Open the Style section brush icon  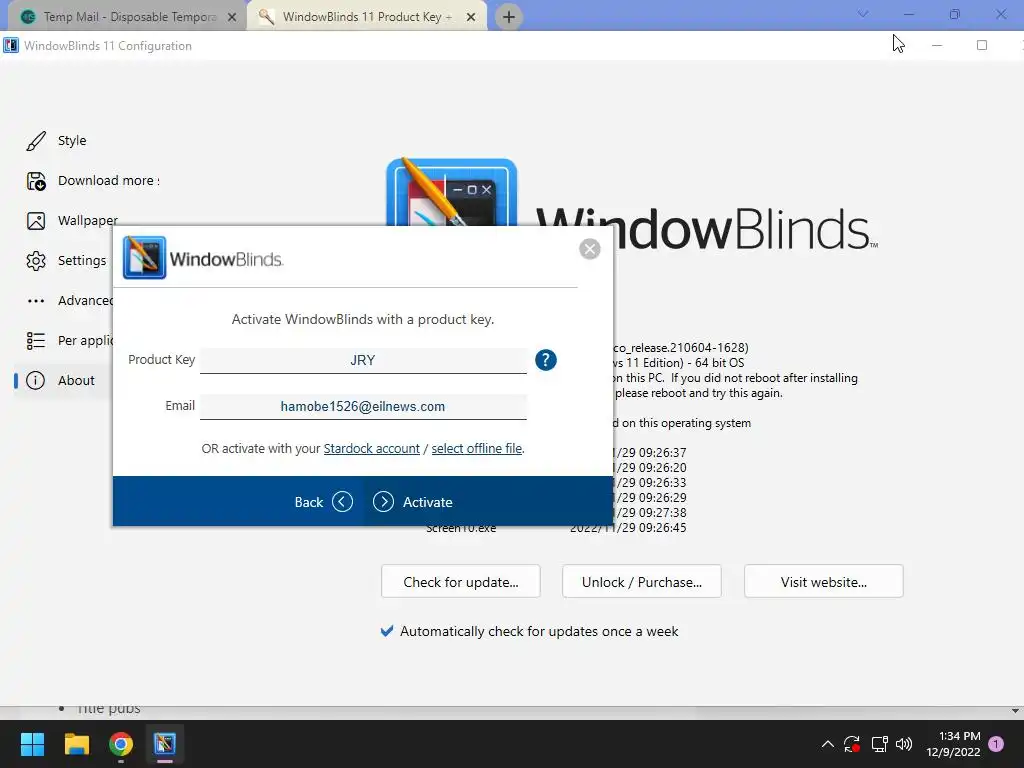click(x=36, y=140)
